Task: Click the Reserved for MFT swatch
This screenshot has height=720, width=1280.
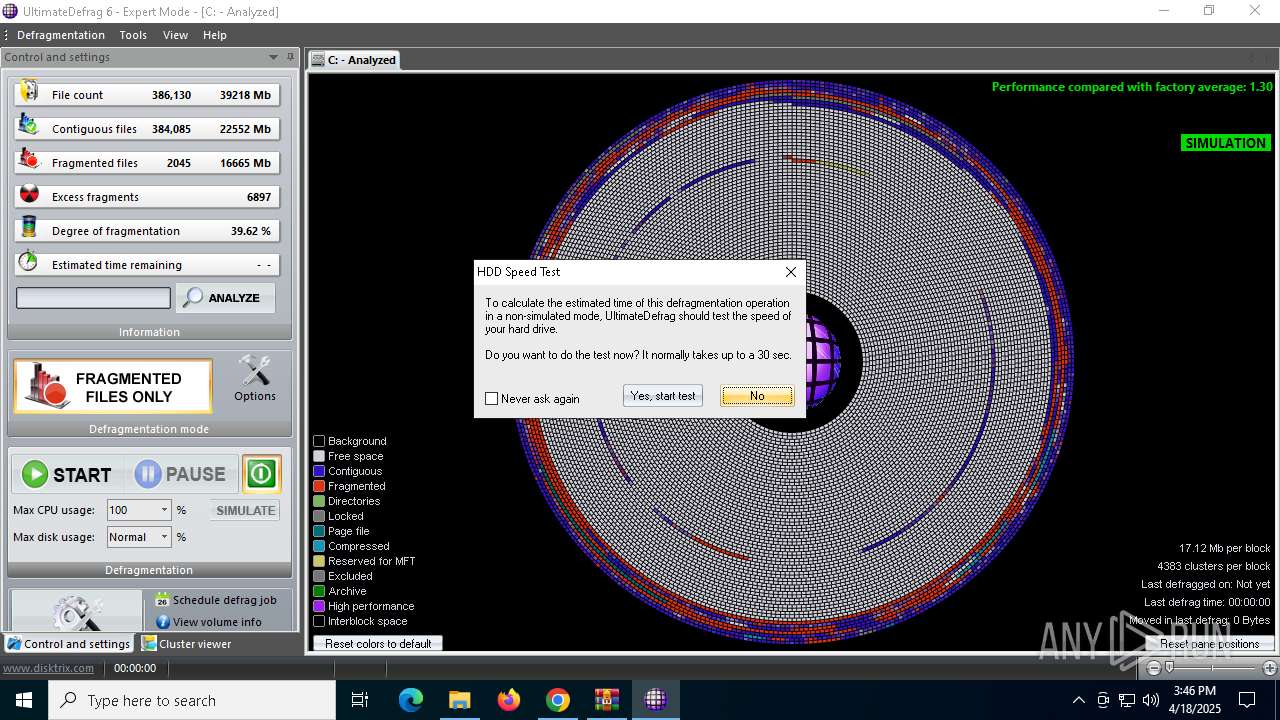Action: (x=319, y=561)
